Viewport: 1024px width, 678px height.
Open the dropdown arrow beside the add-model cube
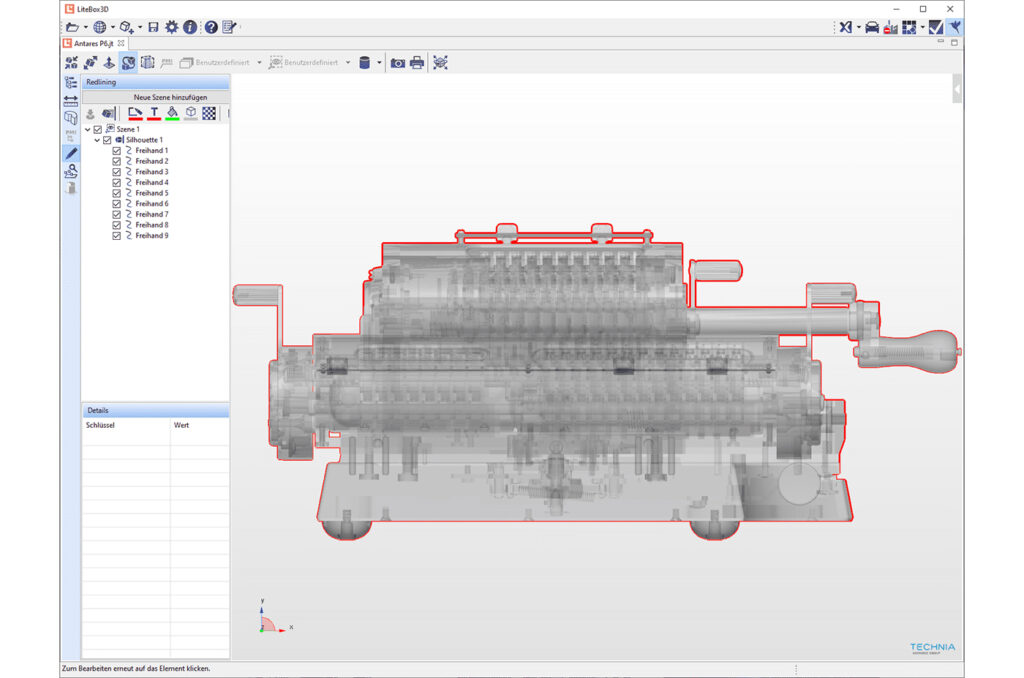140,27
